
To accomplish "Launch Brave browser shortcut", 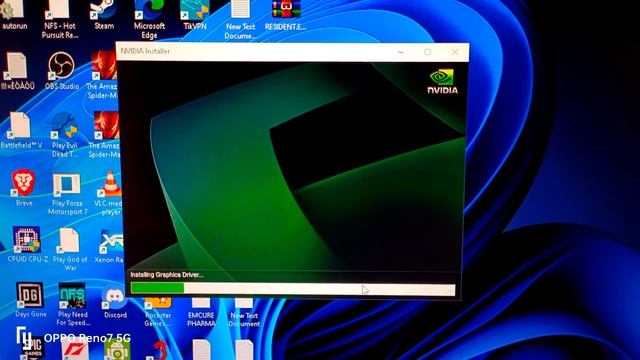I will pyautogui.click(x=24, y=188).
